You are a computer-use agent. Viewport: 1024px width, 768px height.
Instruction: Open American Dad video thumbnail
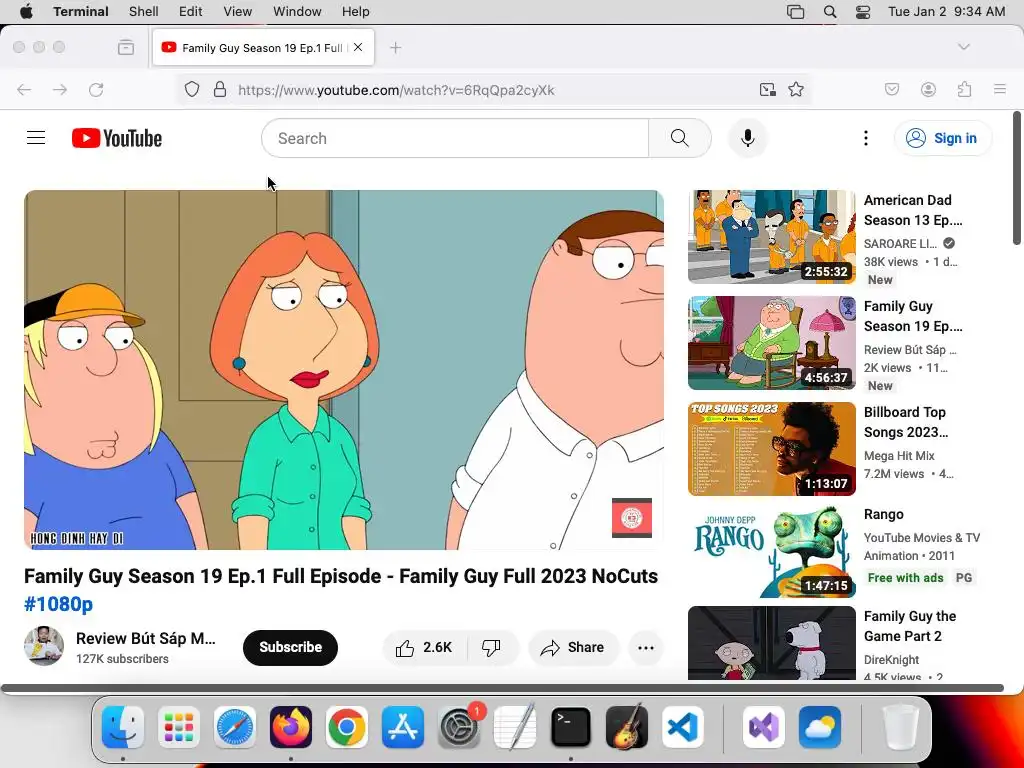coord(771,236)
